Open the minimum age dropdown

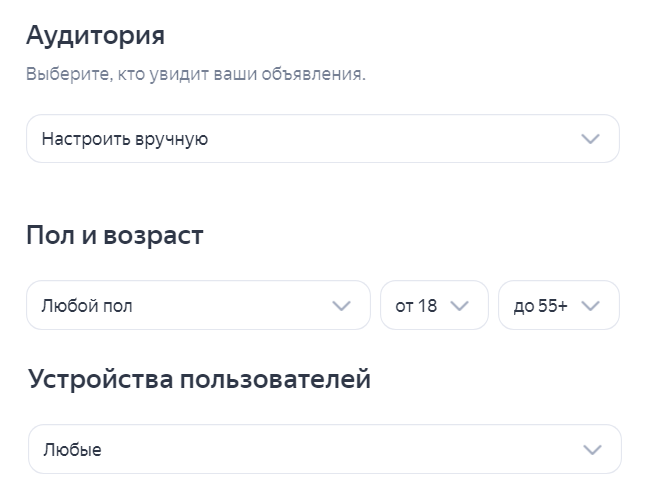[x=434, y=306]
